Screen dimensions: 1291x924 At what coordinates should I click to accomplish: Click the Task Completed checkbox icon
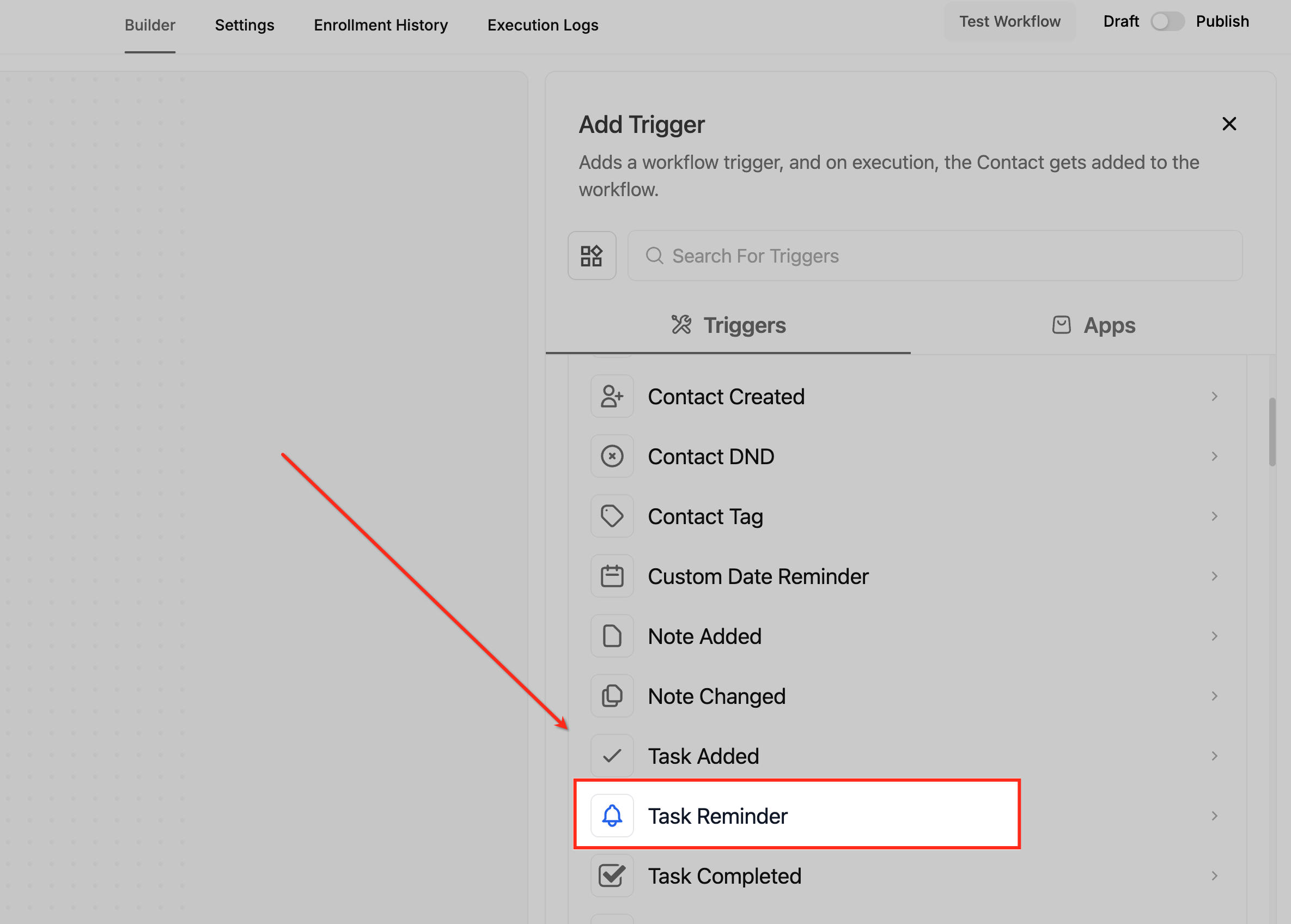click(x=612, y=876)
